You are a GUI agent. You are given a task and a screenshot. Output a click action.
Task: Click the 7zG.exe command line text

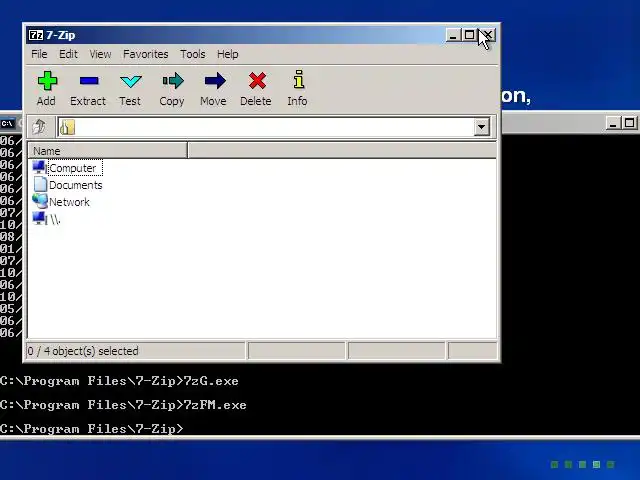(211, 381)
